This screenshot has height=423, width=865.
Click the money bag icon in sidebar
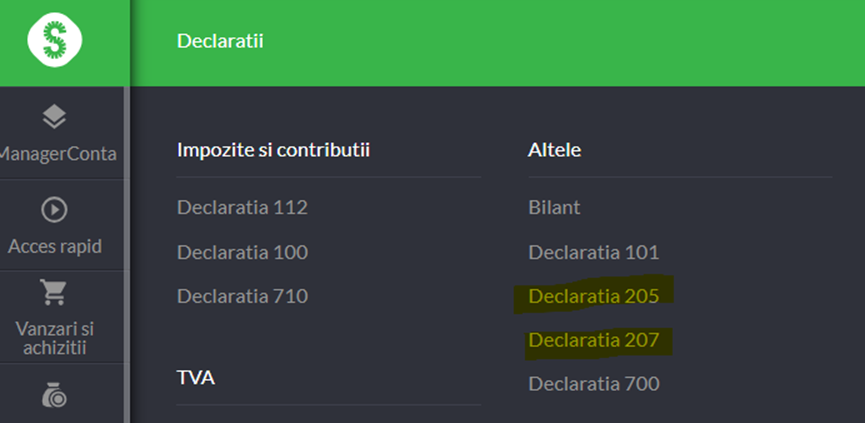coord(54,395)
